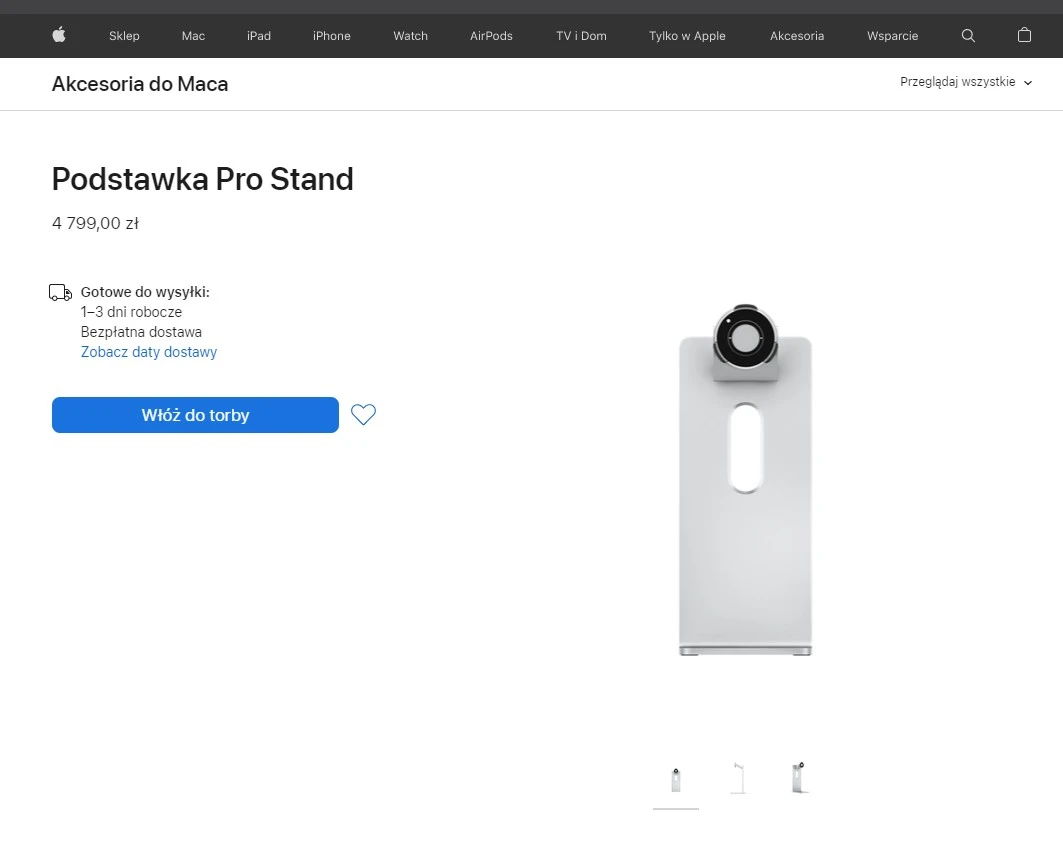
Task: Open the search icon
Action: [x=968, y=35]
